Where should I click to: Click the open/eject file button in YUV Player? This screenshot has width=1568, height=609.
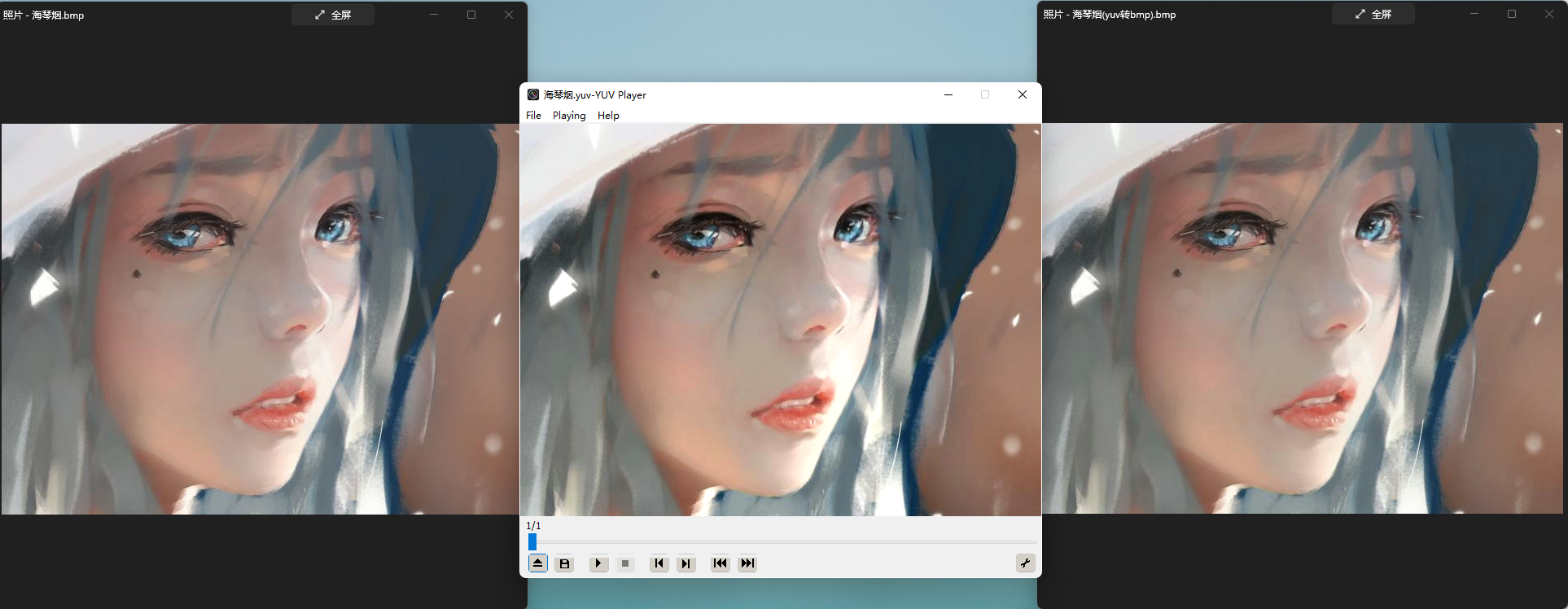coord(537,563)
